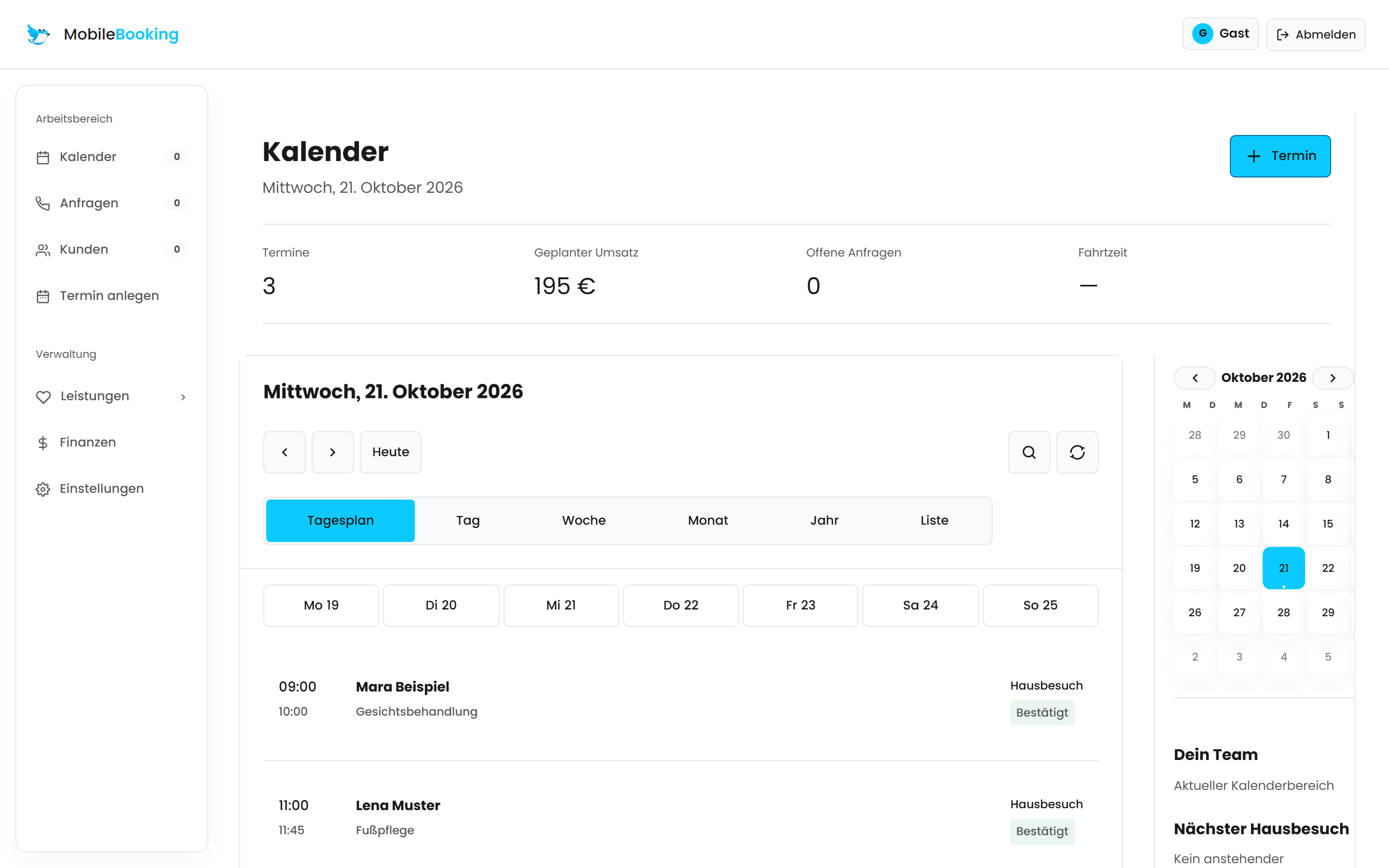Click the Termin anlegen calendar icon
This screenshot has height=868, width=1389.
tap(43, 296)
